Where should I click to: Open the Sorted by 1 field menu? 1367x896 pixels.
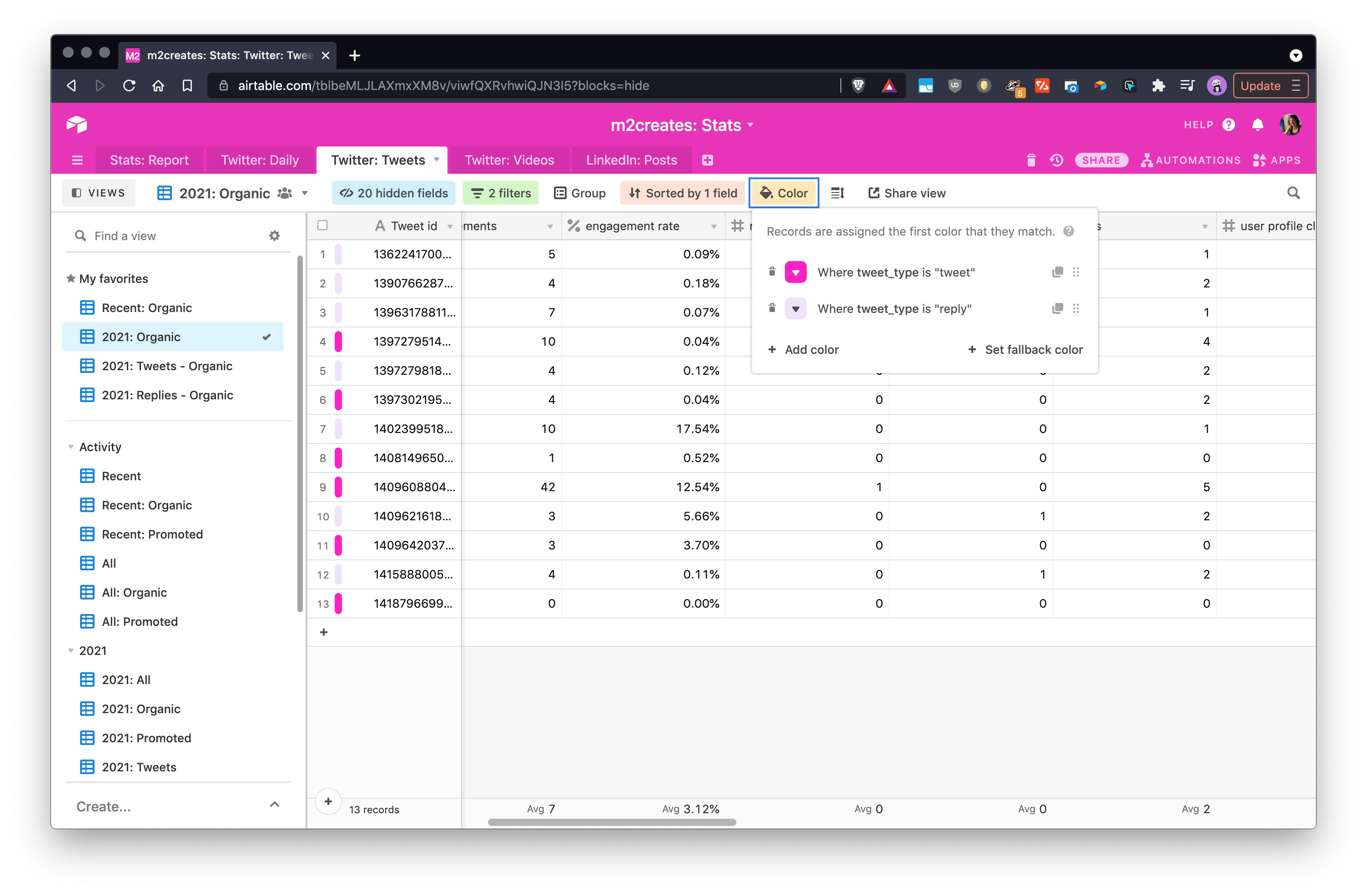[682, 193]
